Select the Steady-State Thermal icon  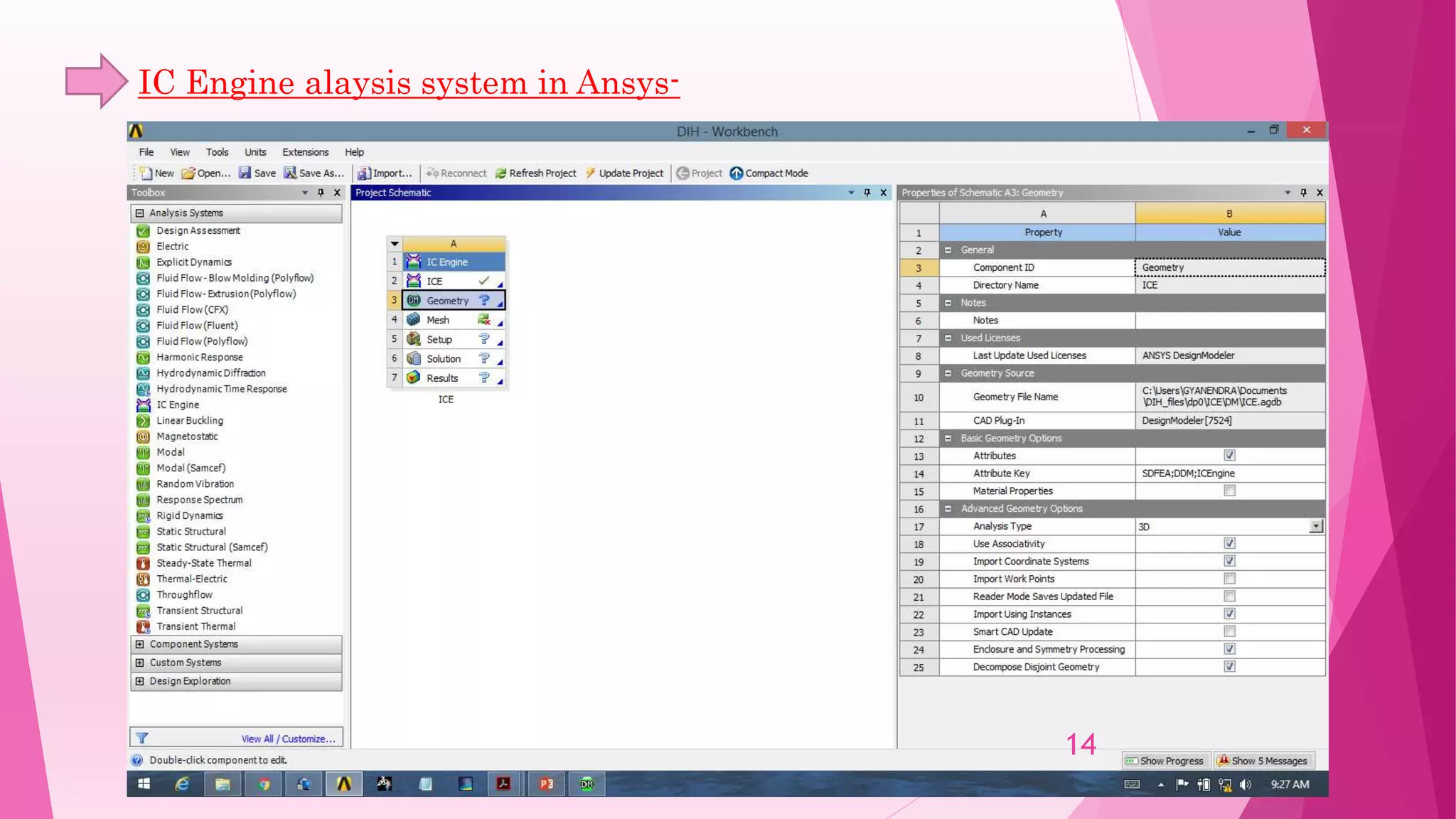point(143,563)
